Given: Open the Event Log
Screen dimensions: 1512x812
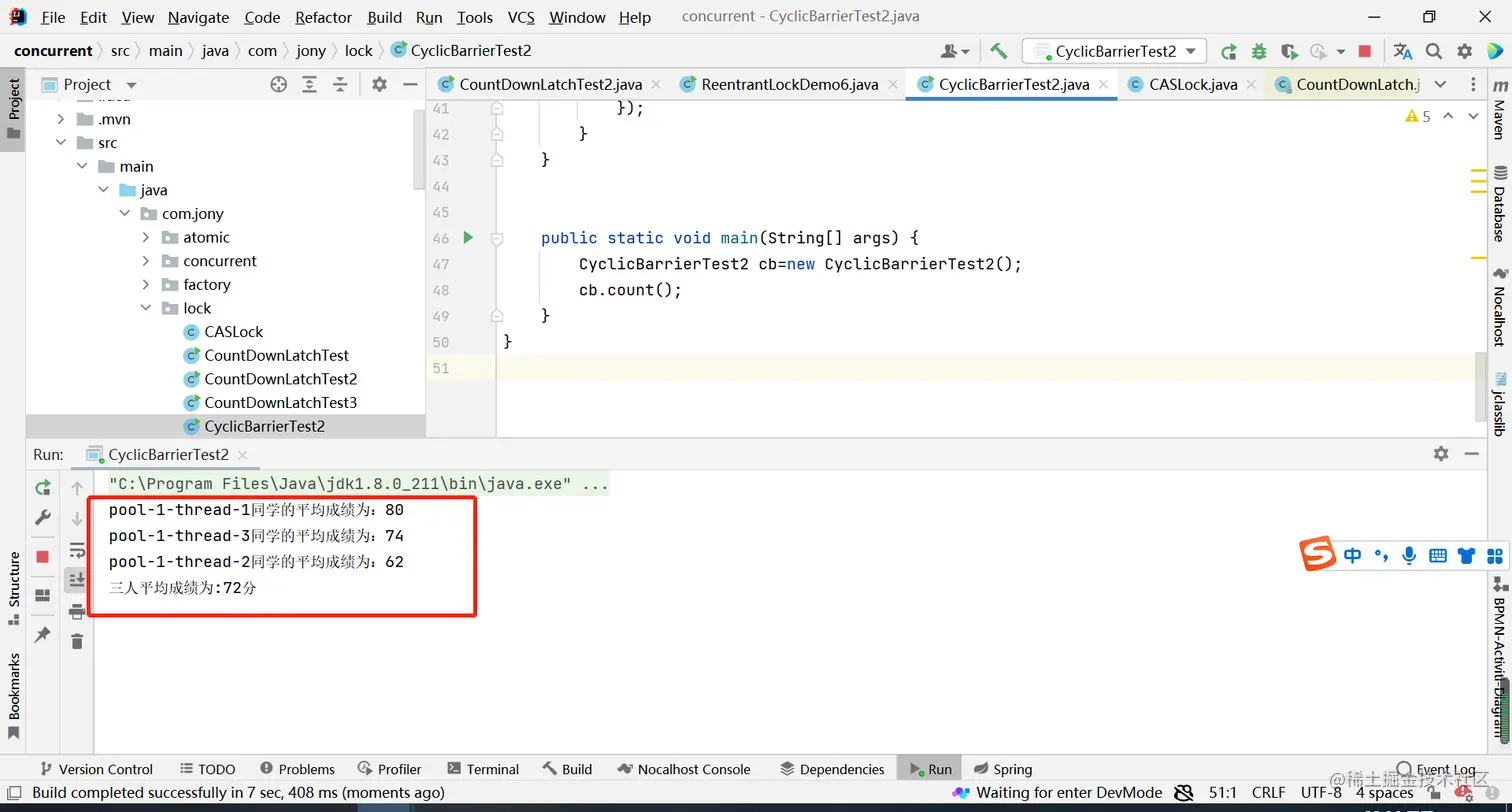Looking at the screenshot, I should 1435,769.
